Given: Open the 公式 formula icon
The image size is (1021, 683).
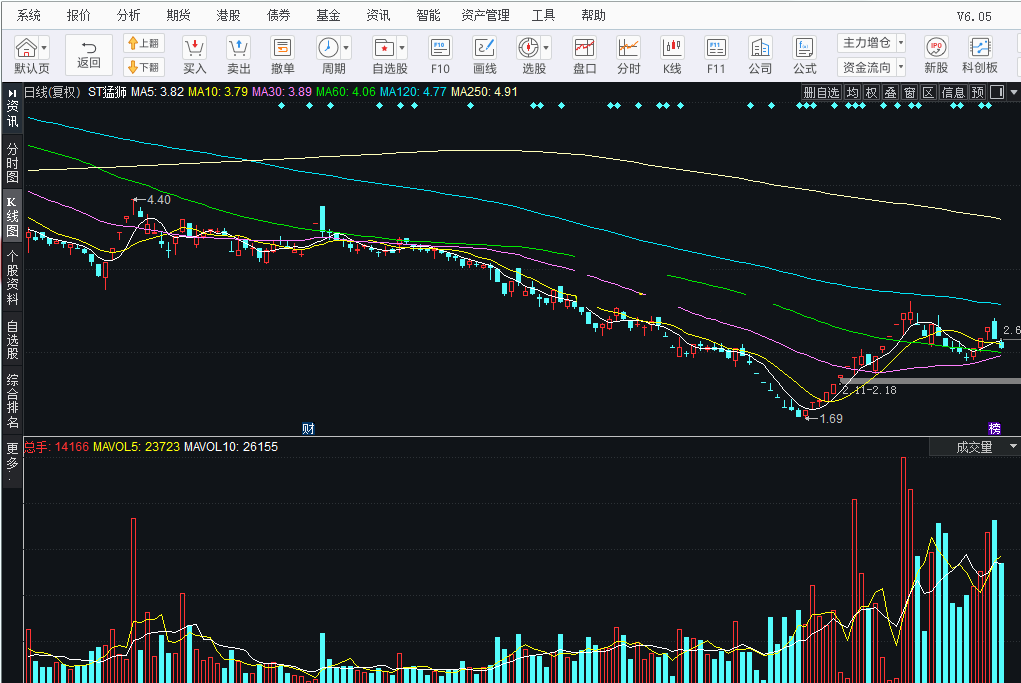Looking at the screenshot, I should 804,48.
